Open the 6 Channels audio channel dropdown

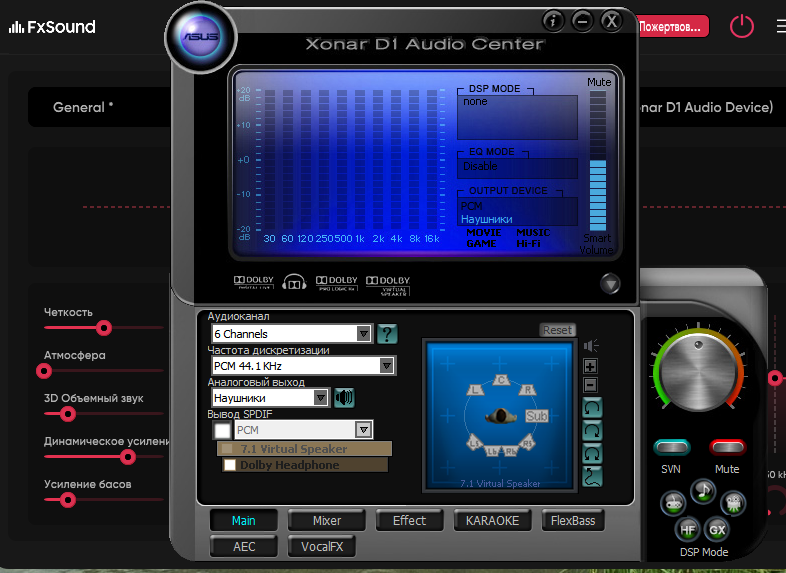(364, 334)
